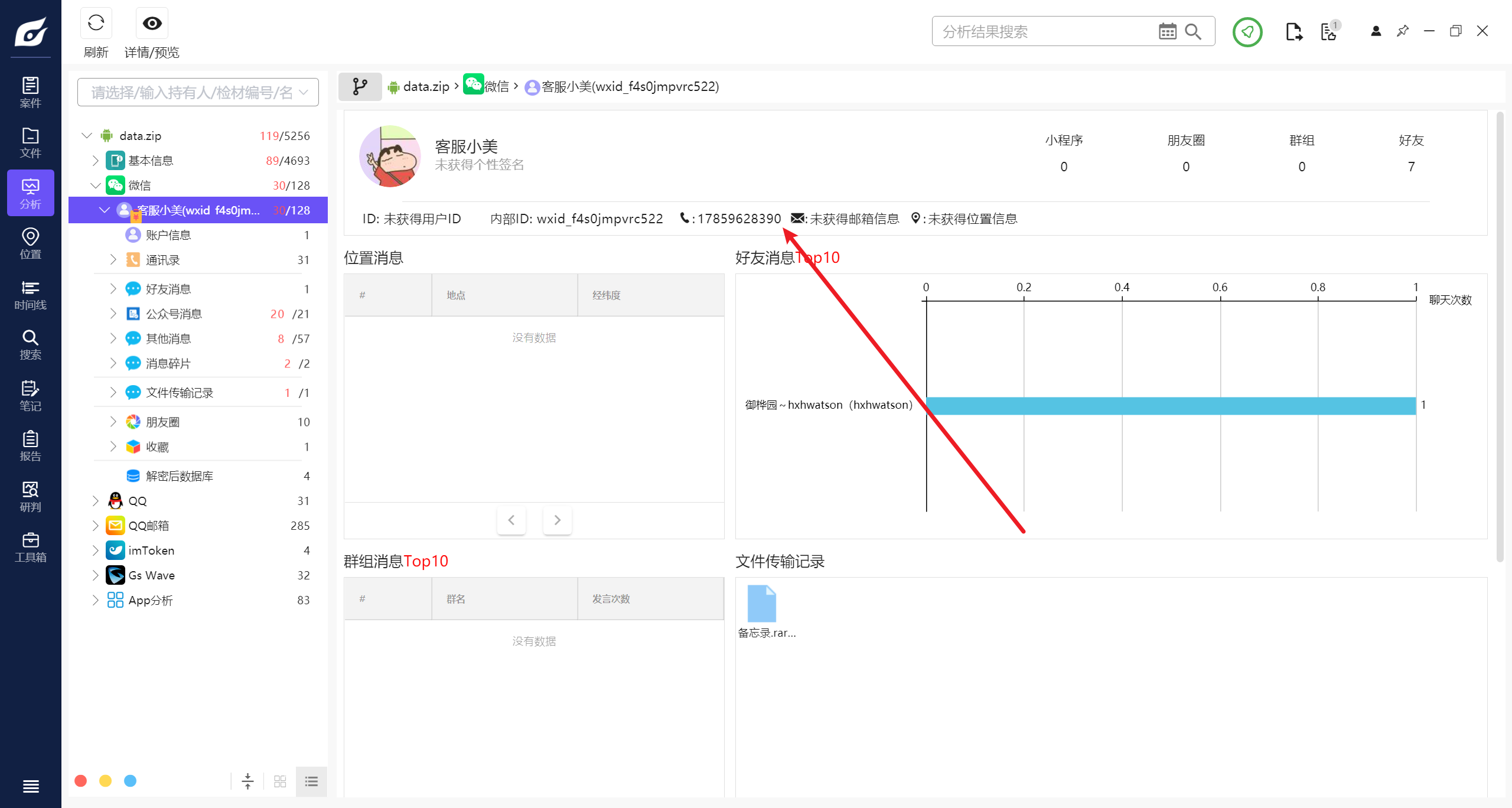
Task: Switch to list view at tree bottom
Action: [x=311, y=781]
